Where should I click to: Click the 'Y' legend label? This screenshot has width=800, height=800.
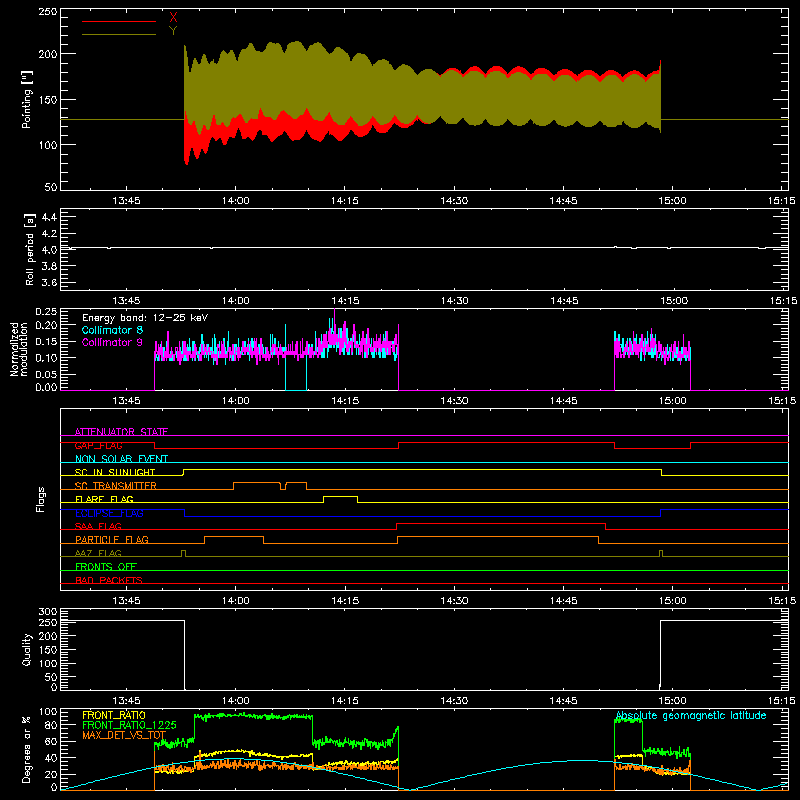point(173,31)
